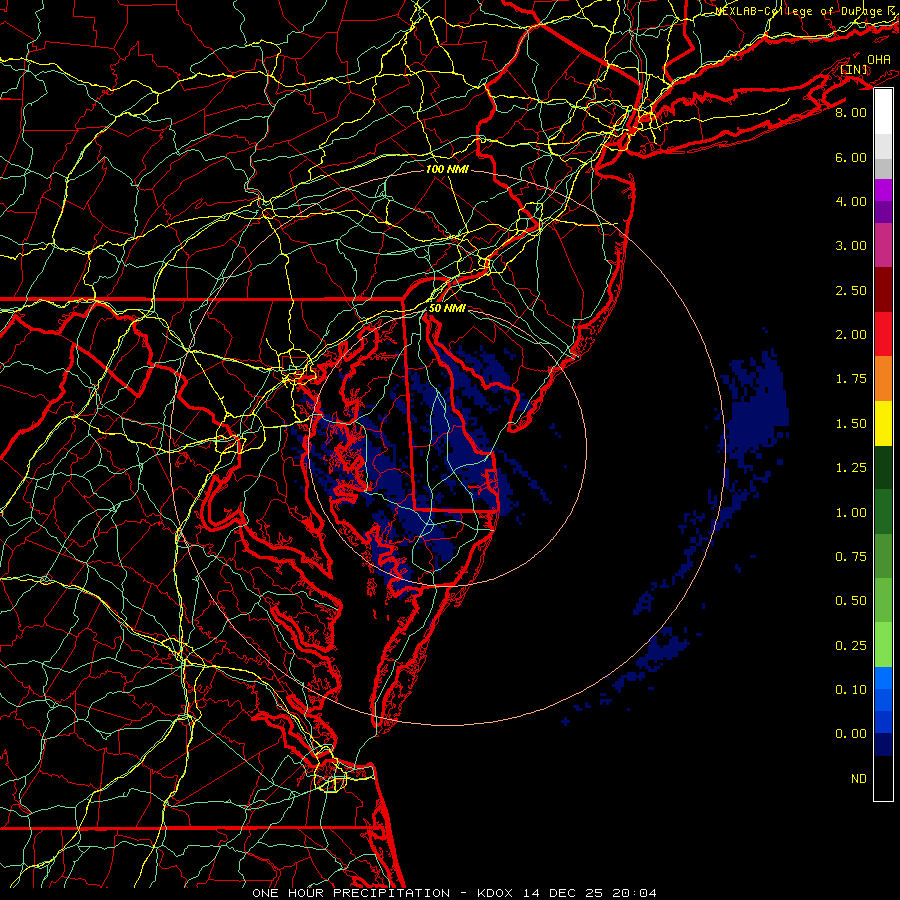
Task: Click the 6.00 legend value
Action: click(x=851, y=157)
